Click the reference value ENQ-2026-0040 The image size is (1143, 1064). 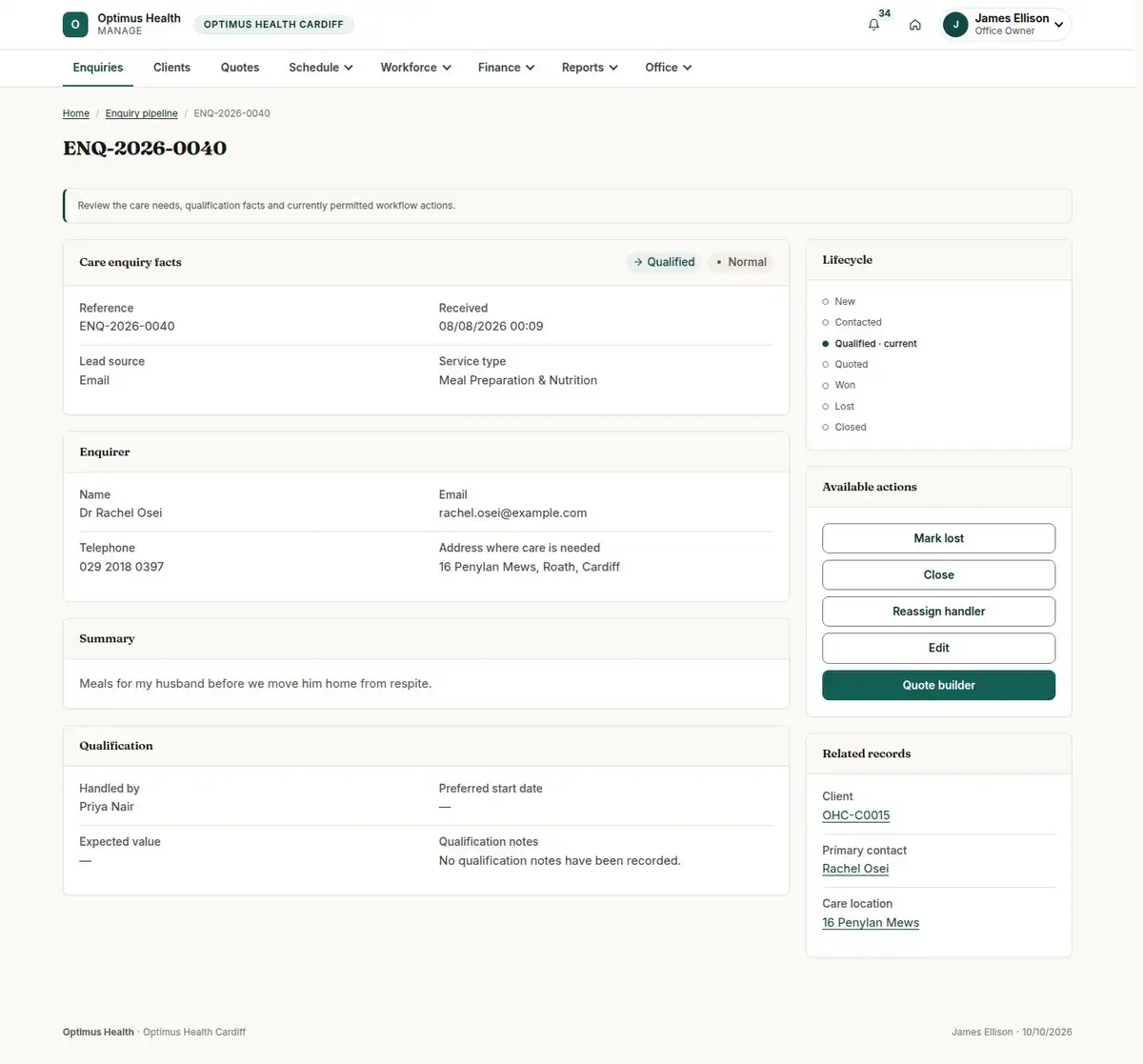click(127, 326)
